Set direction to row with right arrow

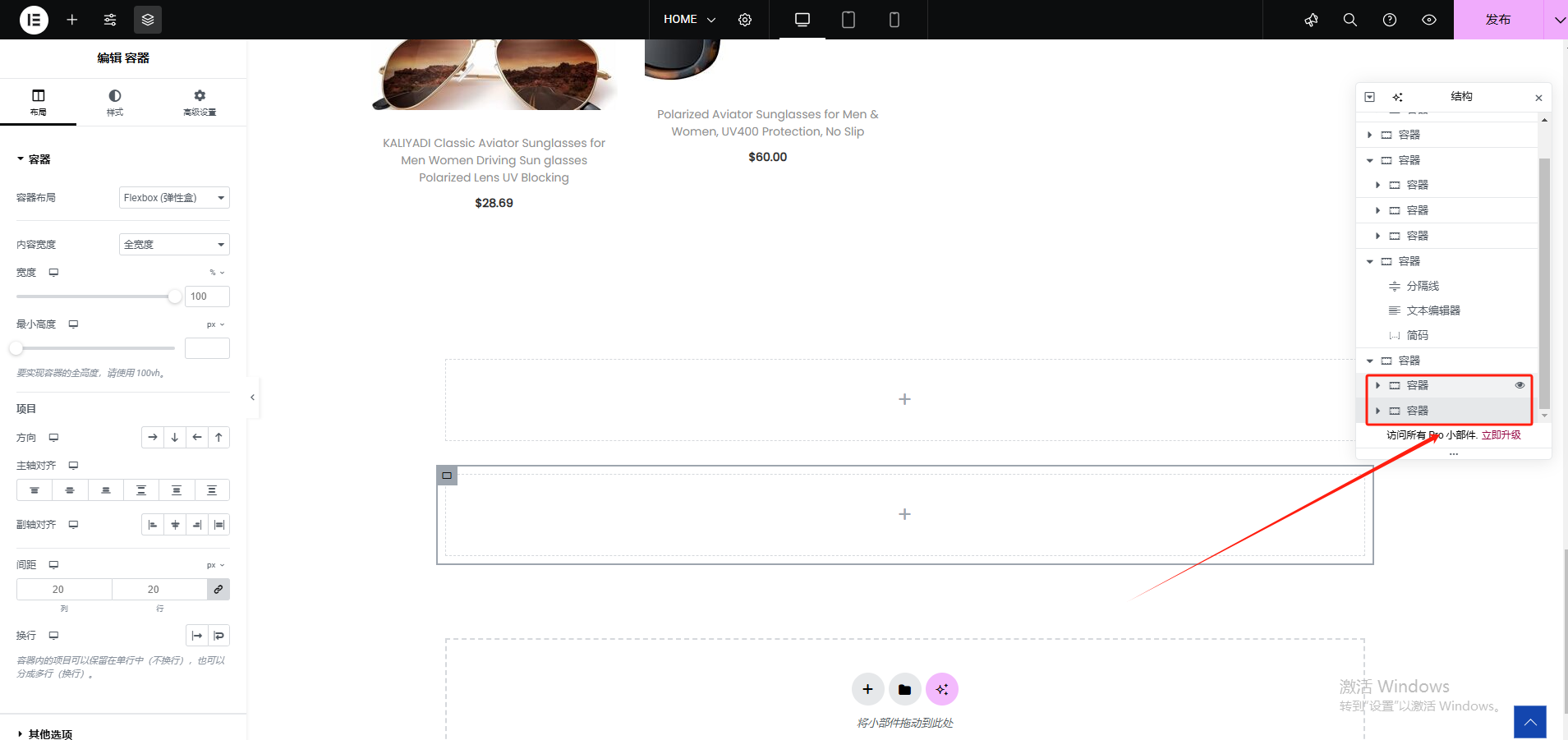[153, 438]
